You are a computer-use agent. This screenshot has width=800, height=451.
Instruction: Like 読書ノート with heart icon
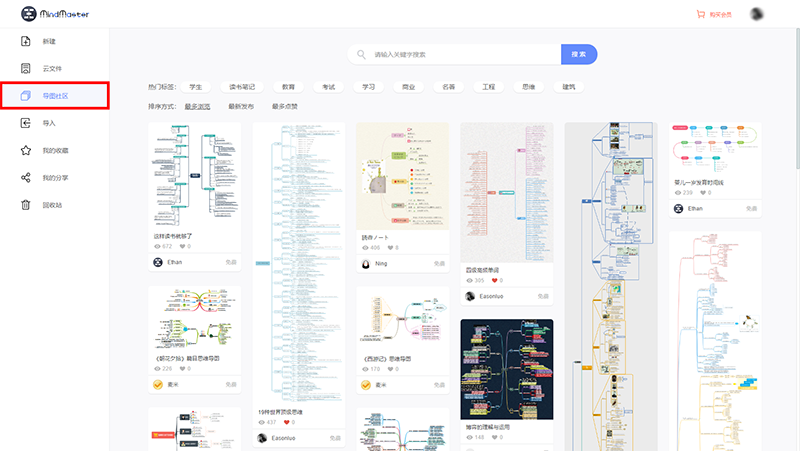(390, 248)
